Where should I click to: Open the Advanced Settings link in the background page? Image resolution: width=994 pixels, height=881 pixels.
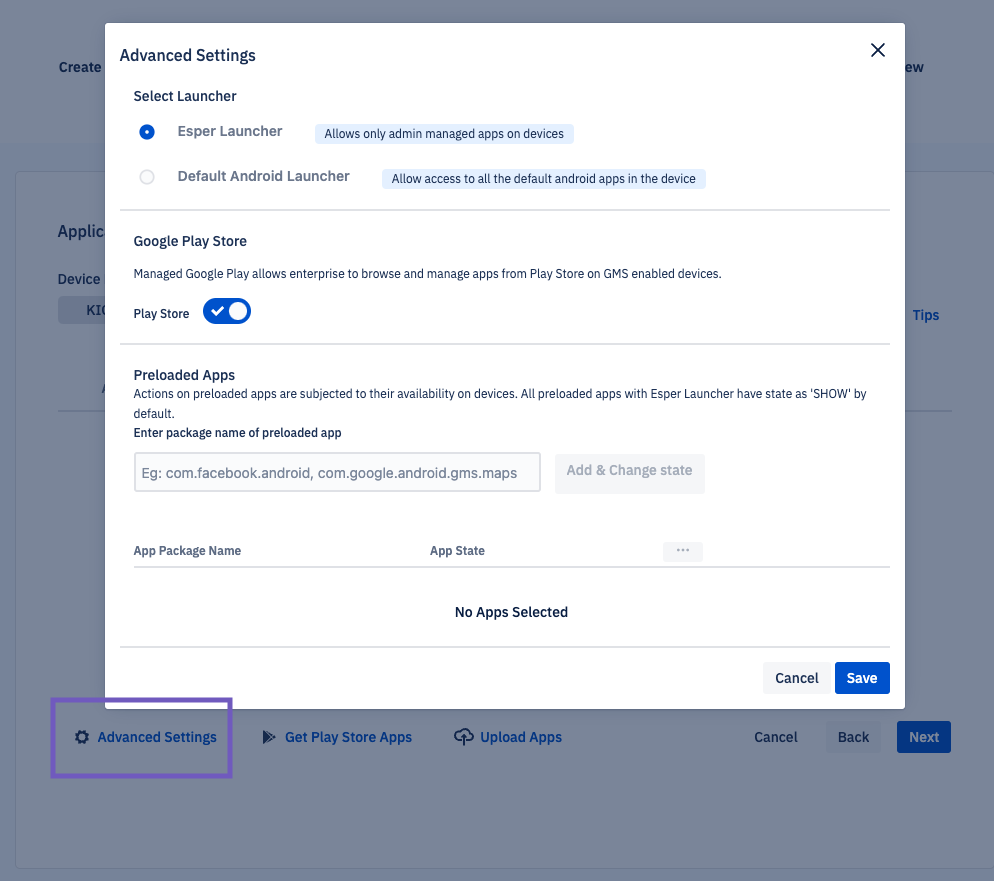coord(157,737)
